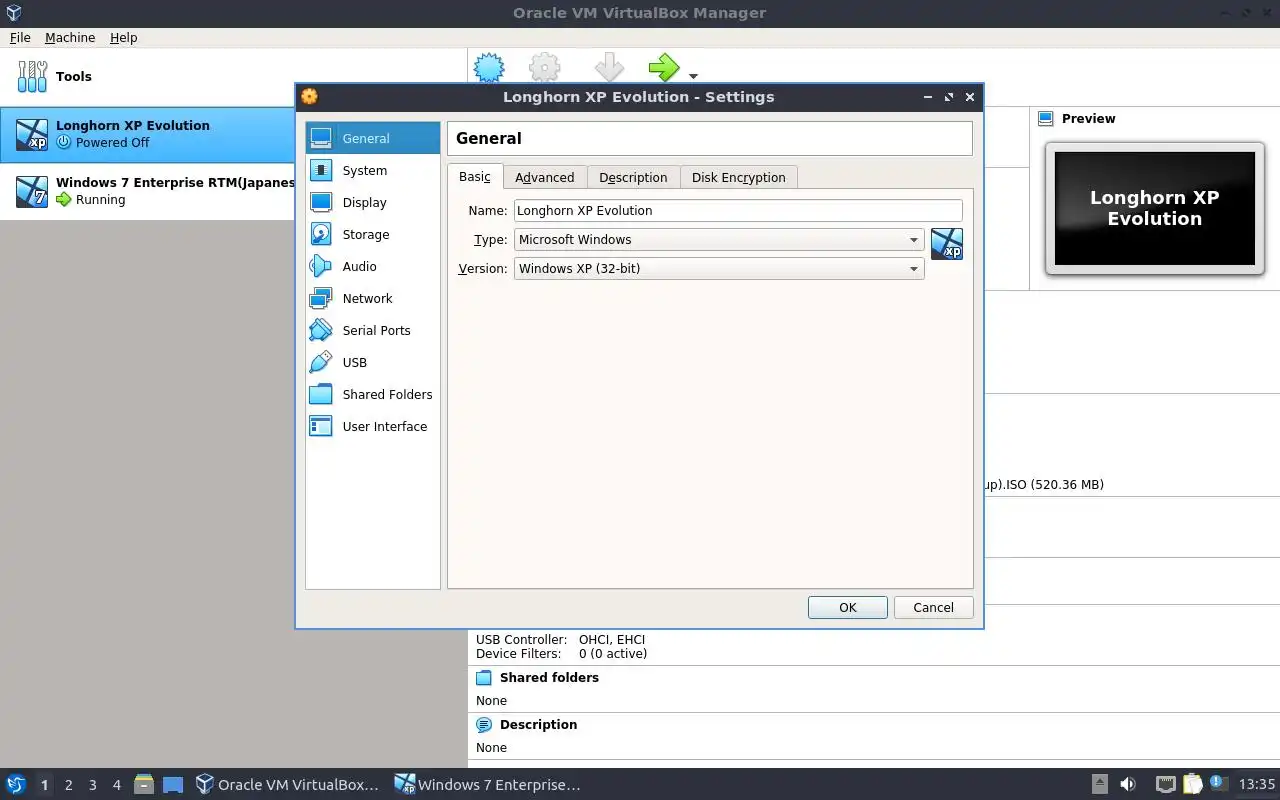
Task: Switch to the Disk Encryption tab
Action: [x=739, y=177]
